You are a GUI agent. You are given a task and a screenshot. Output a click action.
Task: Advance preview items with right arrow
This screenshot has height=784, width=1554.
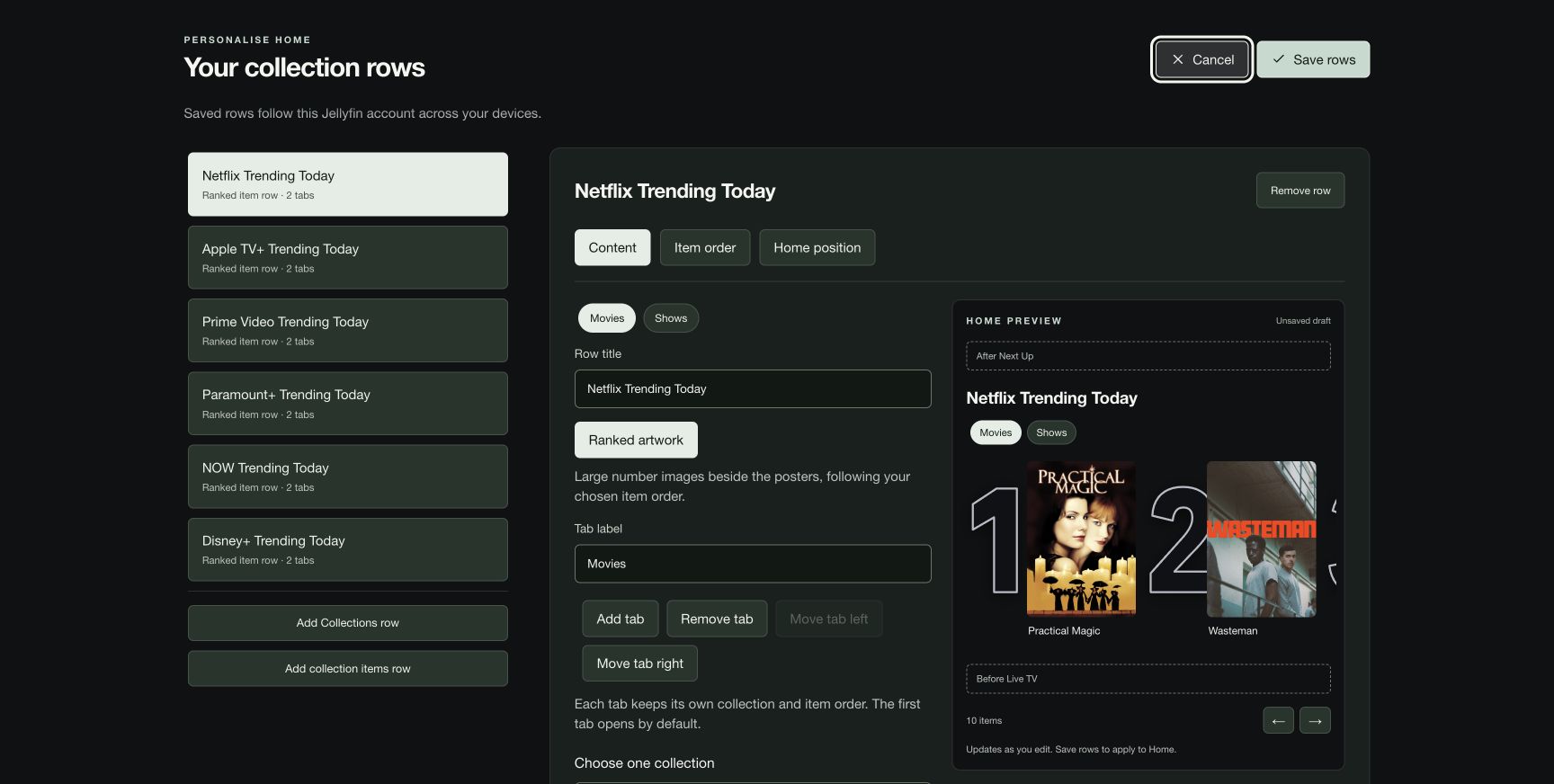[x=1315, y=720]
